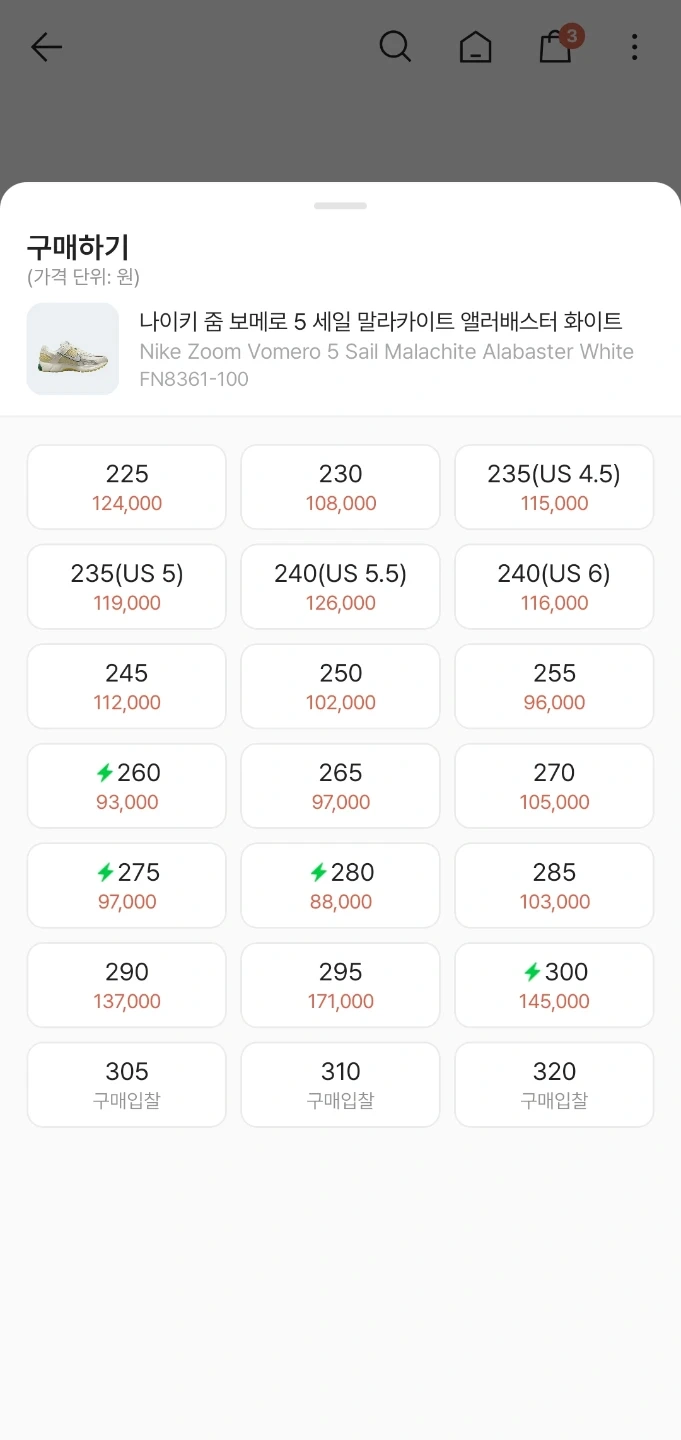This screenshot has width=681, height=1440.
Task: Select size 255 priced 96,000
Action: pyautogui.click(x=554, y=686)
